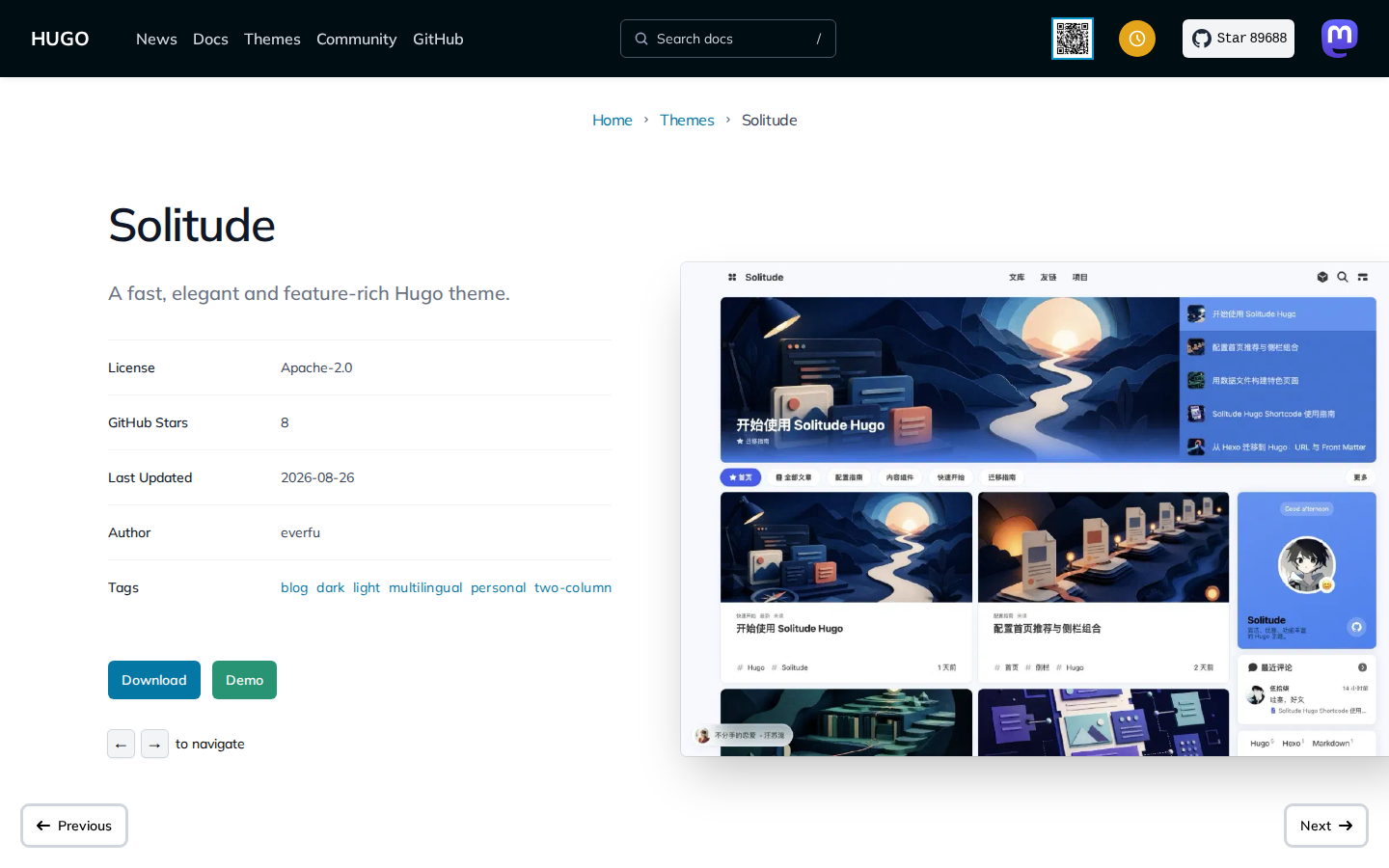Visit the Community page
The height and width of the screenshot is (868, 1389).
[356, 39]
